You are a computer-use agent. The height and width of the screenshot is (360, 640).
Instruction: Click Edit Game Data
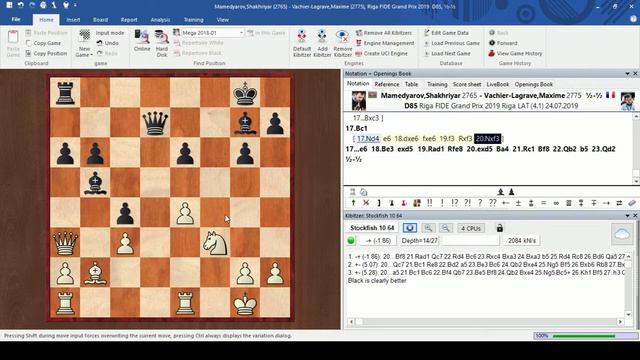446,33
